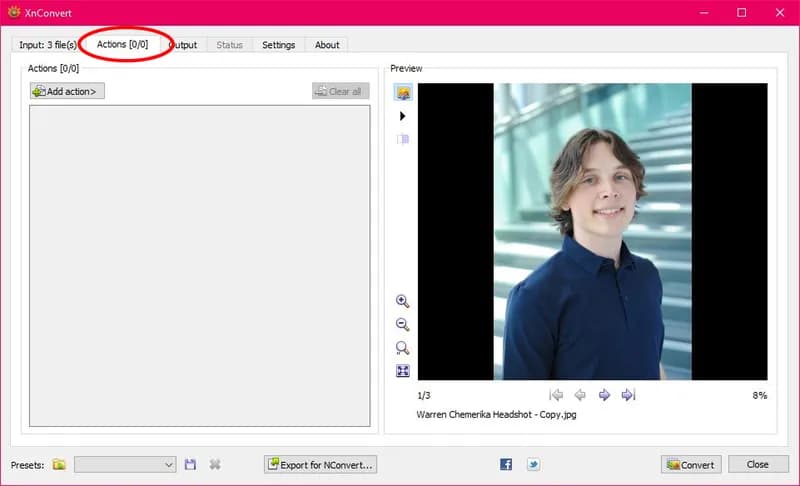Screen dimensions: 800x486
Task: Open the presets folder icon
Action: coord(59,465)
